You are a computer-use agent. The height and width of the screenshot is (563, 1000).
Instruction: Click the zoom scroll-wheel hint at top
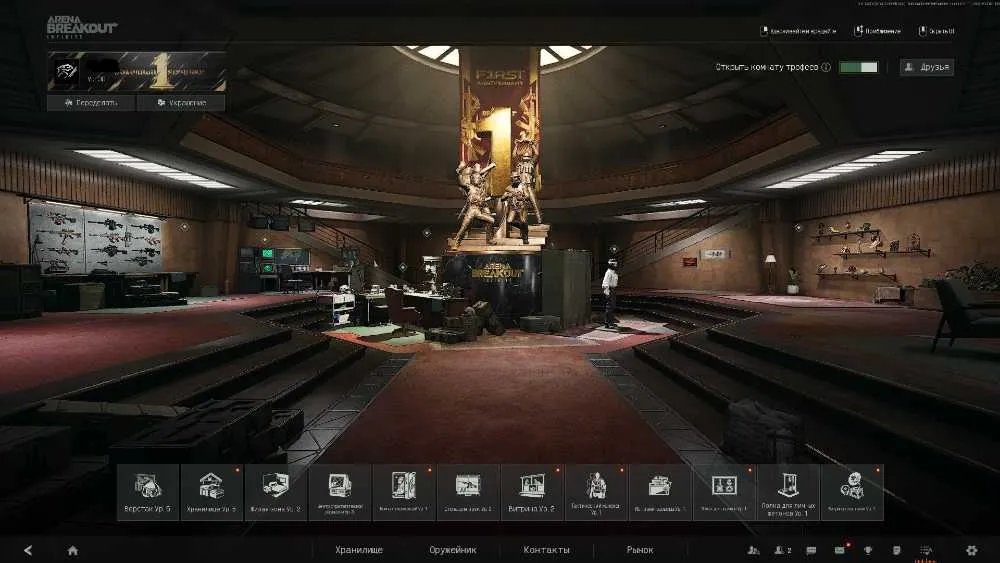878,31
